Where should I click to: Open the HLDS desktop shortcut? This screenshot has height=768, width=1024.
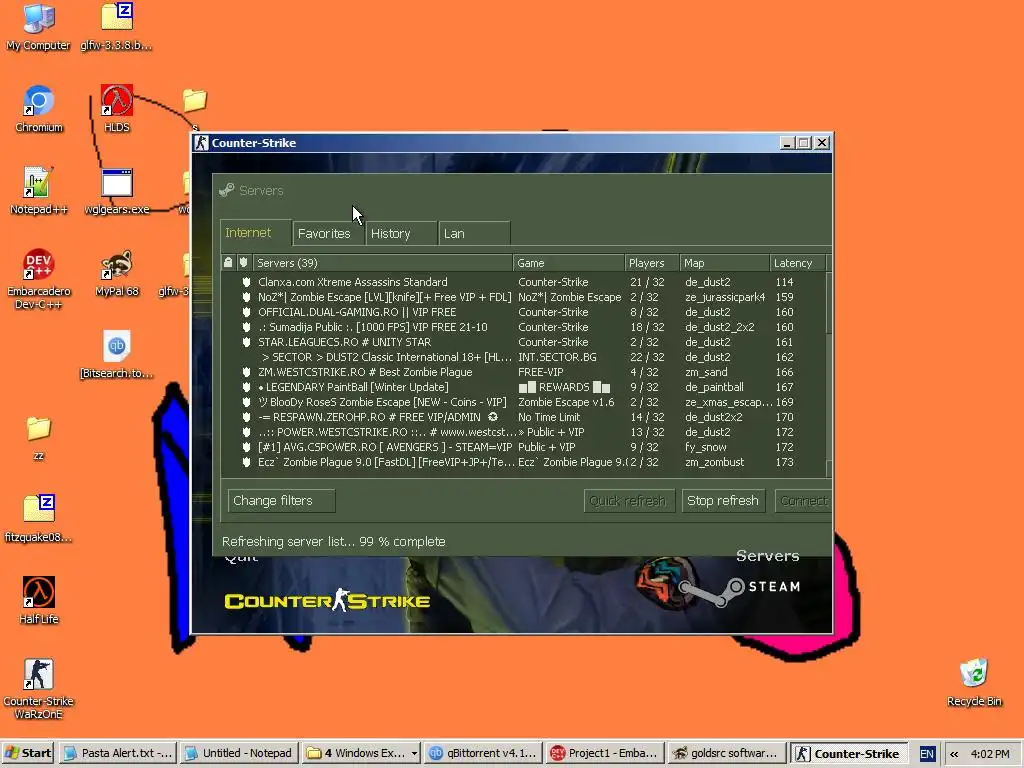[117, 108]
